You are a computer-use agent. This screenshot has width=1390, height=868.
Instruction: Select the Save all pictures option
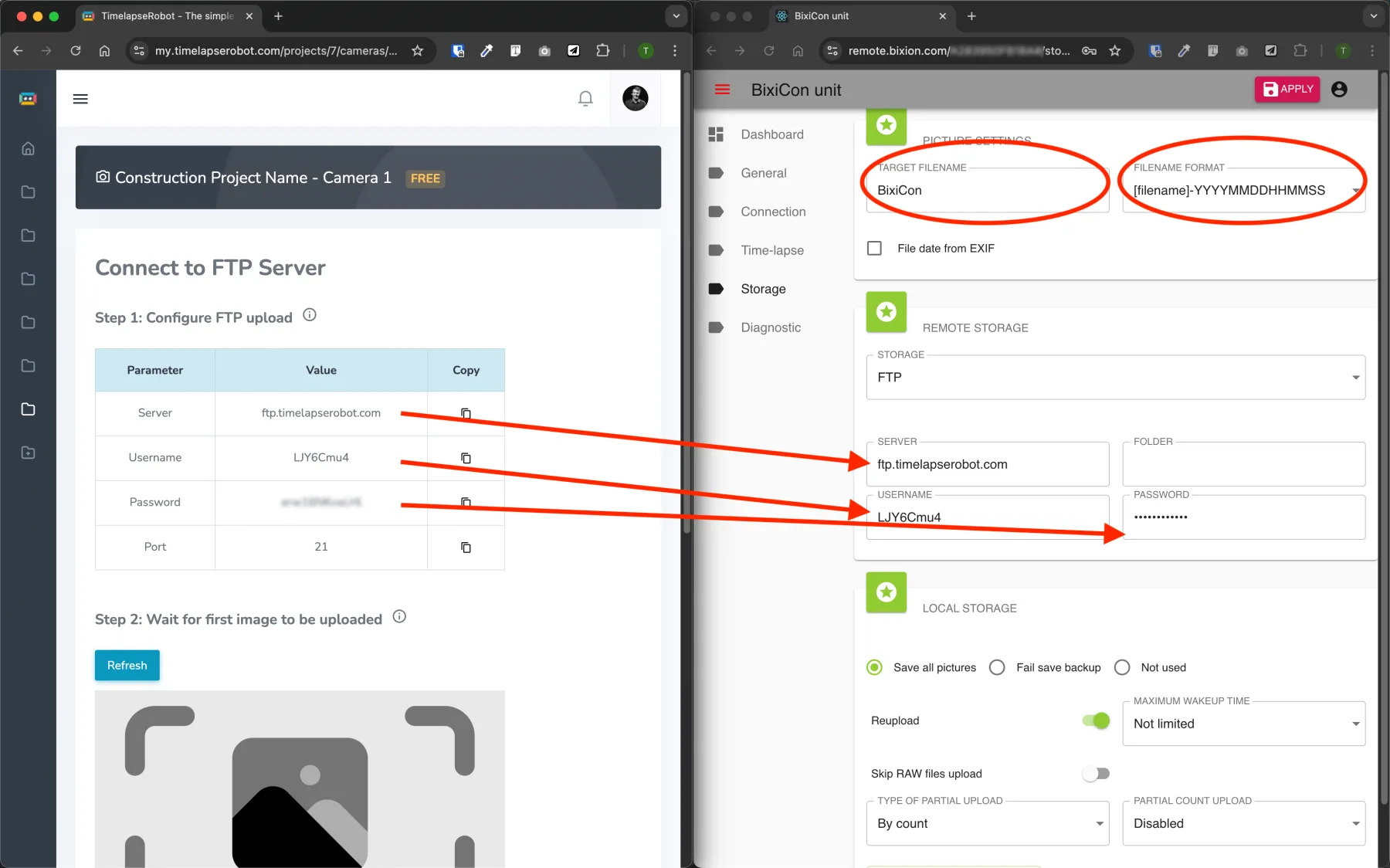(x=874, y=667)
